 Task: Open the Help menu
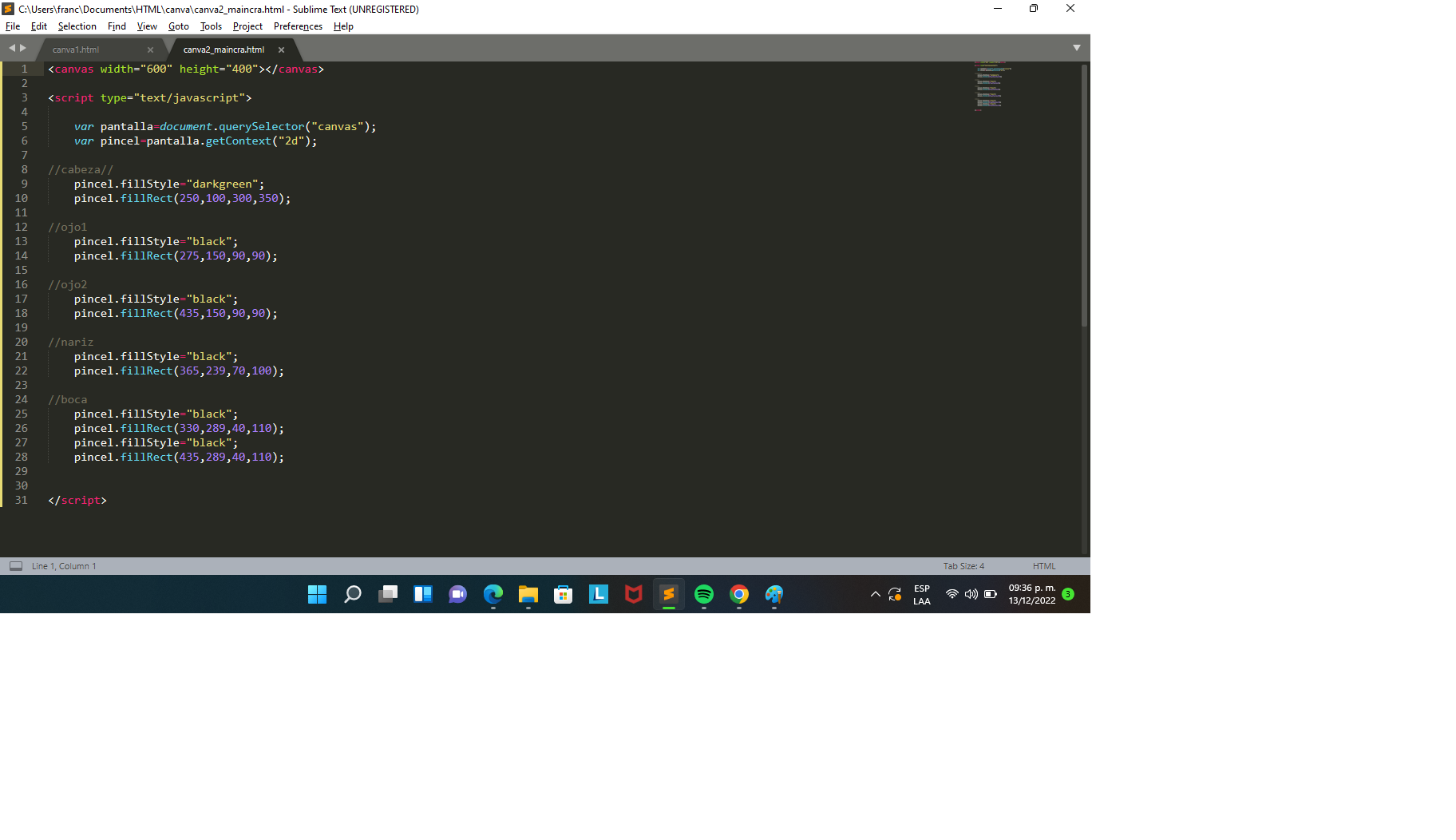343,26
